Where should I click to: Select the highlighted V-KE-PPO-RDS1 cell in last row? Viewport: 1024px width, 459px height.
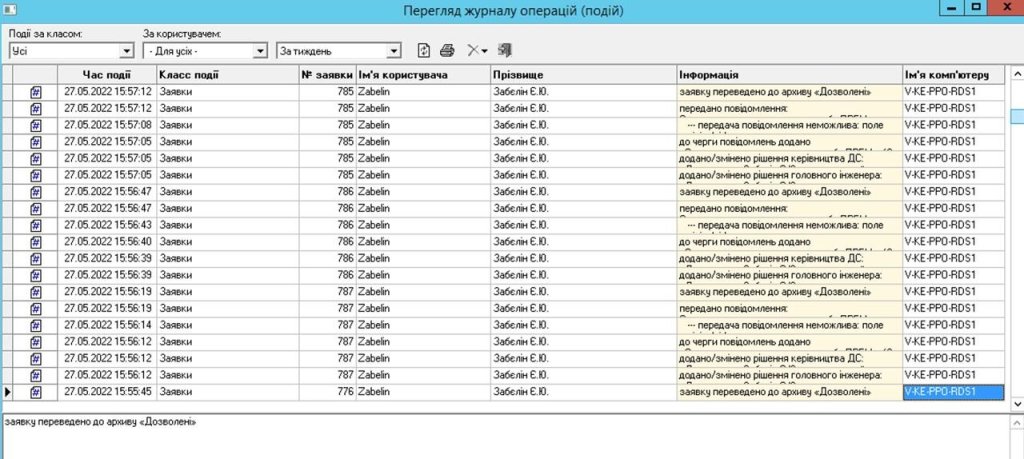[952, 392]
